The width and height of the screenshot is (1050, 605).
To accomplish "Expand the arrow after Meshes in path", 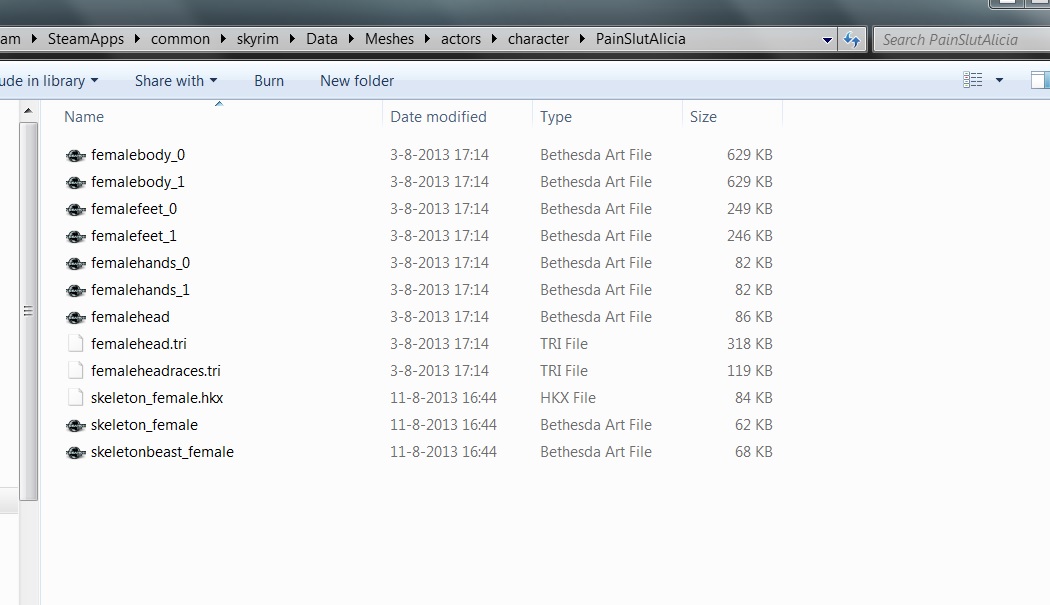I will tap(427, 39).
